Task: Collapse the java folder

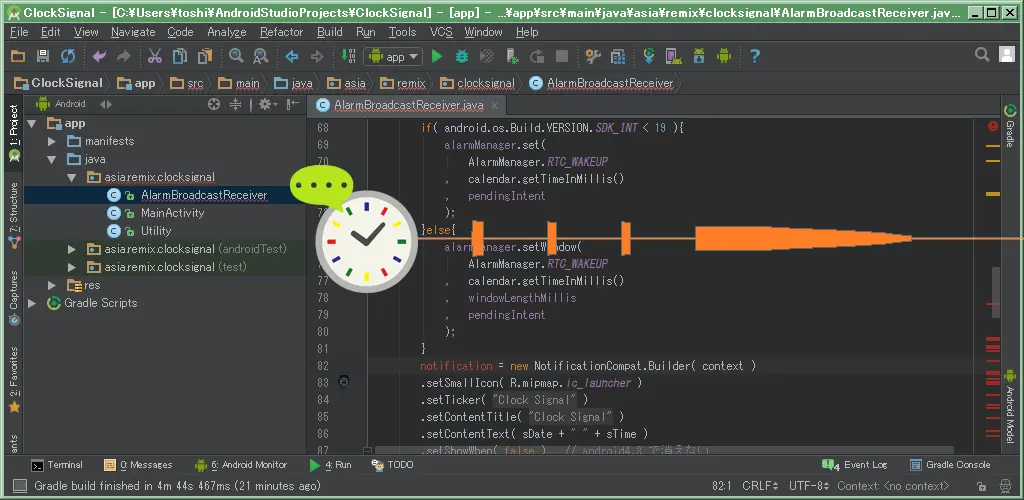Action: point(52,159)
